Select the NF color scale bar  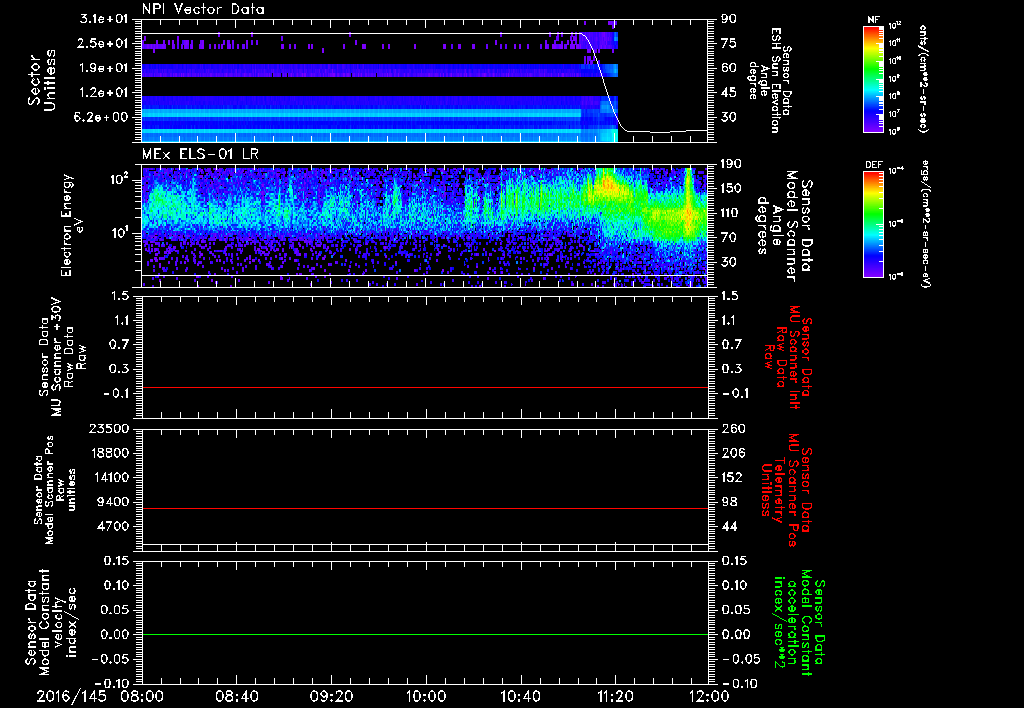click(x=871, y=80)
